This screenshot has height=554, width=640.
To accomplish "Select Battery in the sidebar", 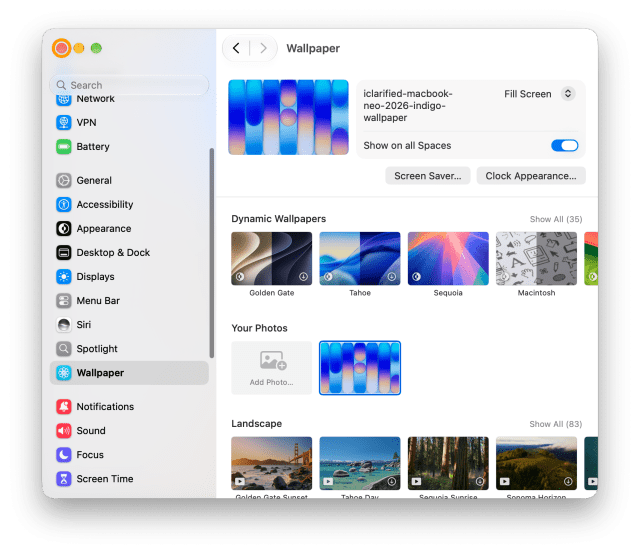I will point(129,147).
